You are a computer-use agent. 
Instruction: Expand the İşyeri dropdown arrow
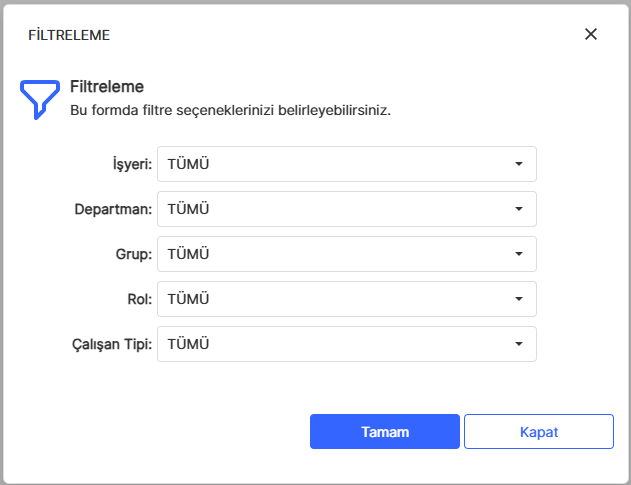(519, 164)
